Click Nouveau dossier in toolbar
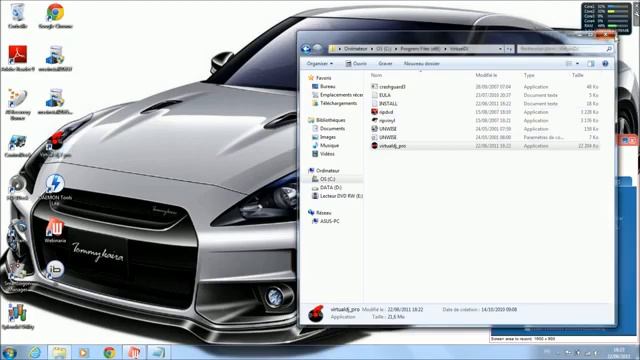 point(422,64)
